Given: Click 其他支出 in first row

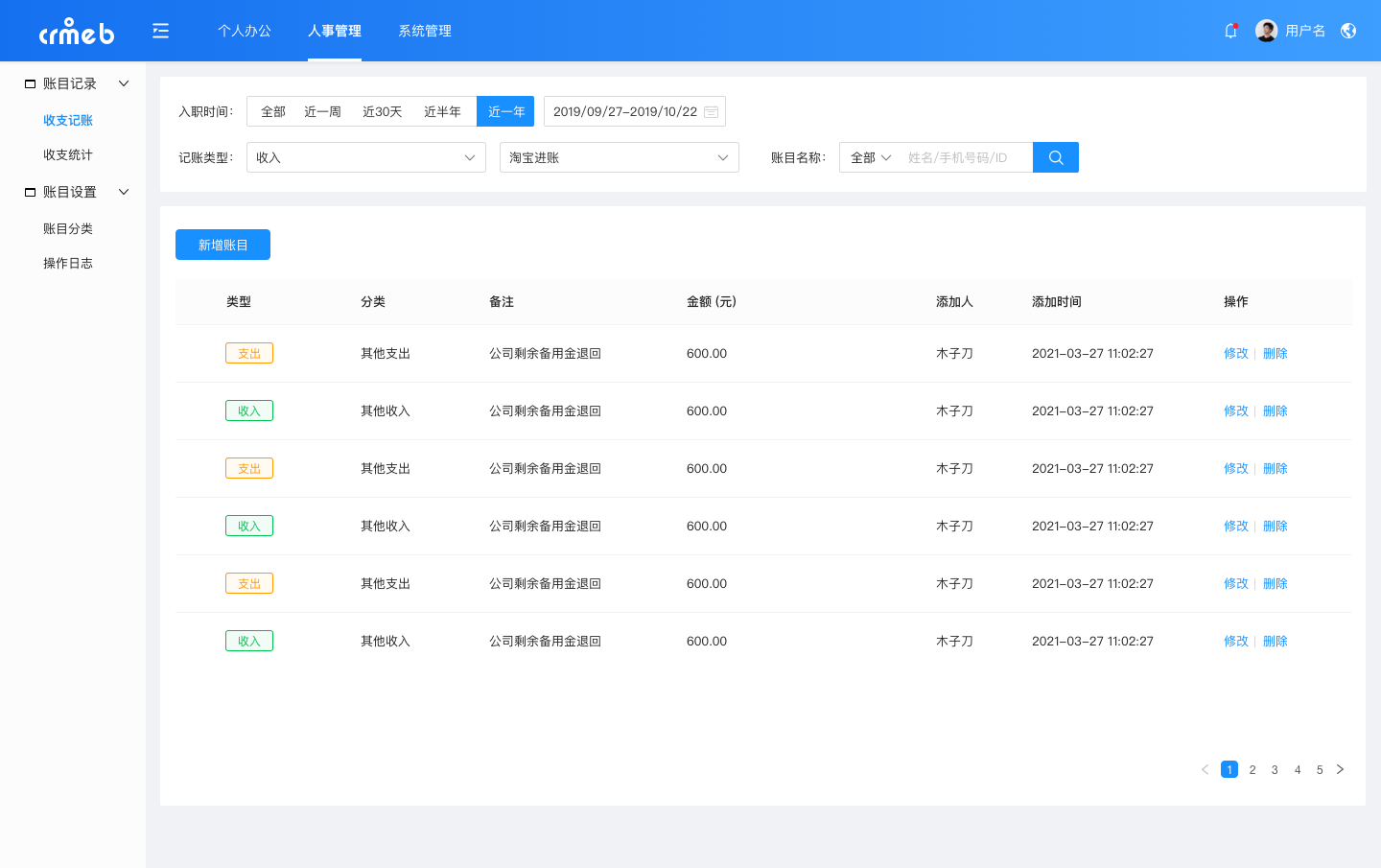Looking at the screenshot, I should 386,353.
